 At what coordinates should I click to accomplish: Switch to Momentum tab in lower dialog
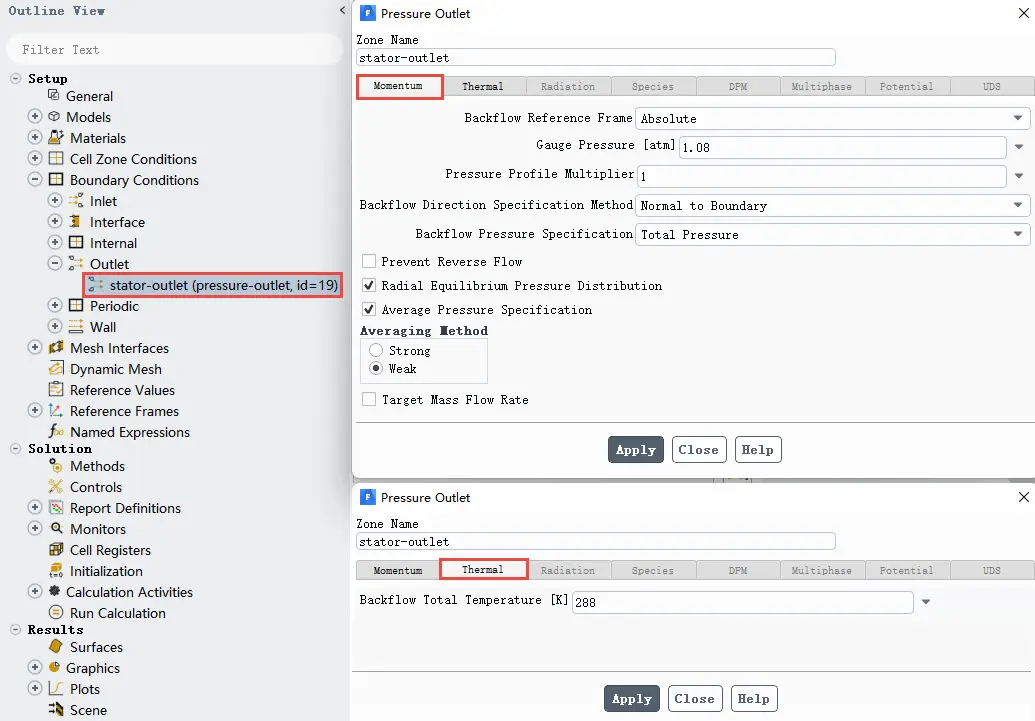pyautogui.click(x=397, y=570)
